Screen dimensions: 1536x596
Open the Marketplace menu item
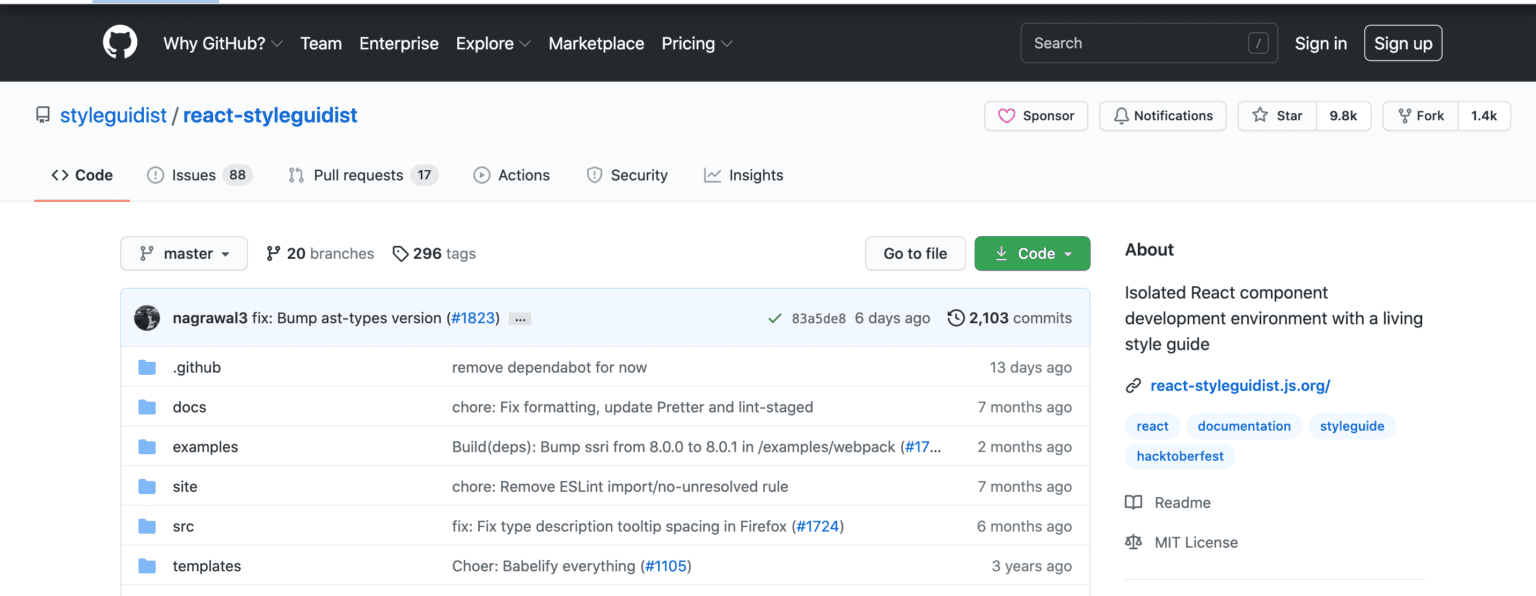pyautogui.click(x=596, y=43)
